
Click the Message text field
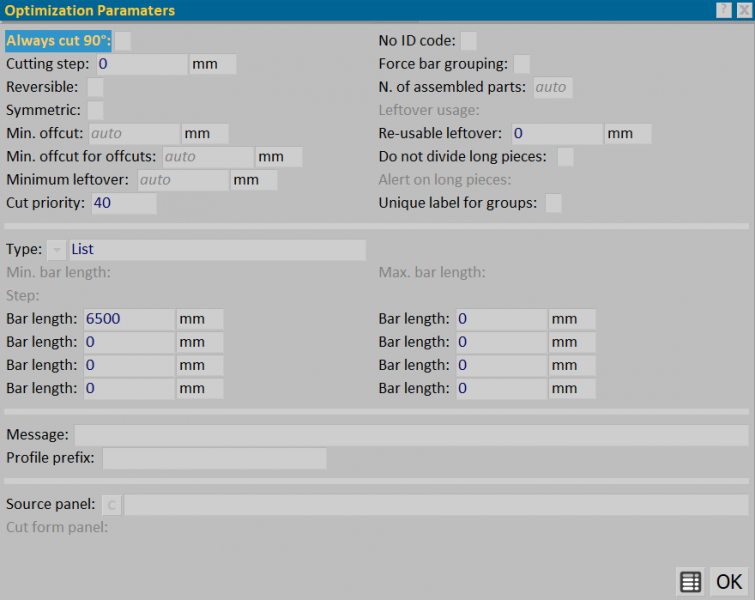coord(412,435)
